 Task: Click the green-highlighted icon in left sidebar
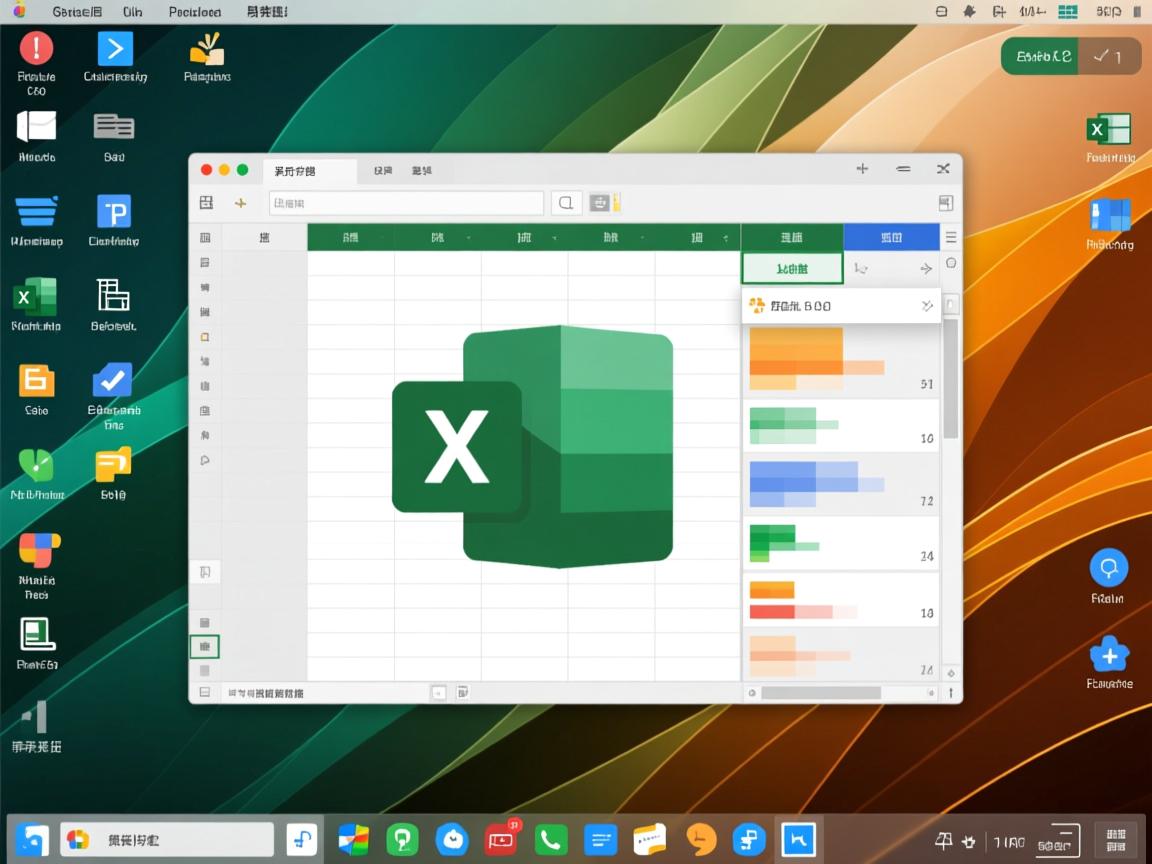(204, 647)
